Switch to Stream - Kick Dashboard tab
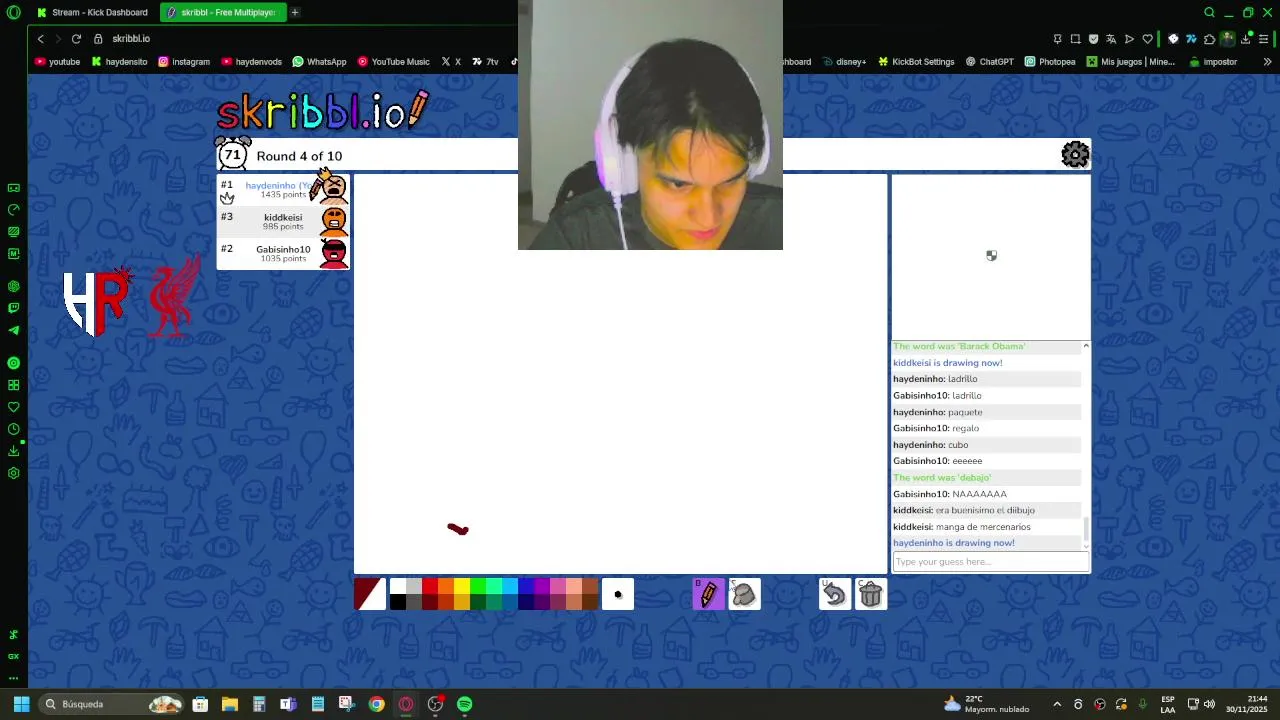This screenshot has width=1280, height=720. 92,12
